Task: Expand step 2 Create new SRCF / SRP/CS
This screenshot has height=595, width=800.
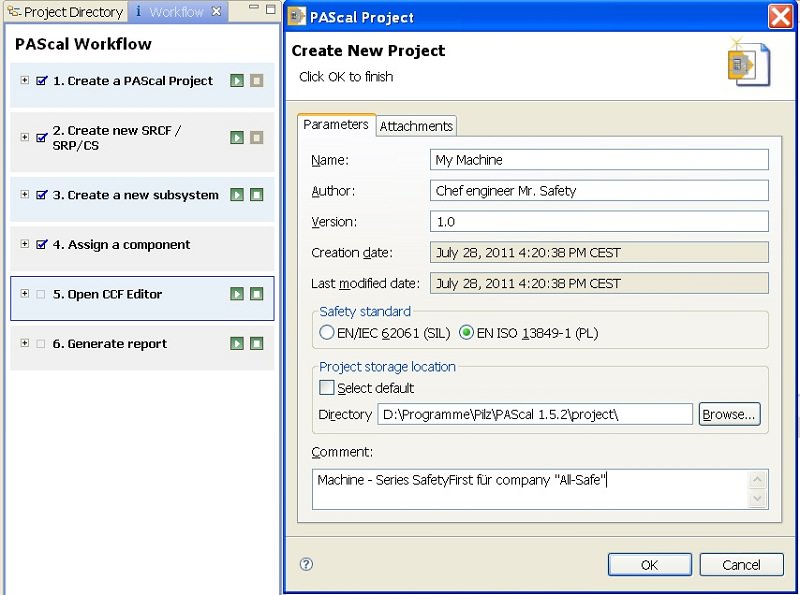Action: [x=24, y=137]
